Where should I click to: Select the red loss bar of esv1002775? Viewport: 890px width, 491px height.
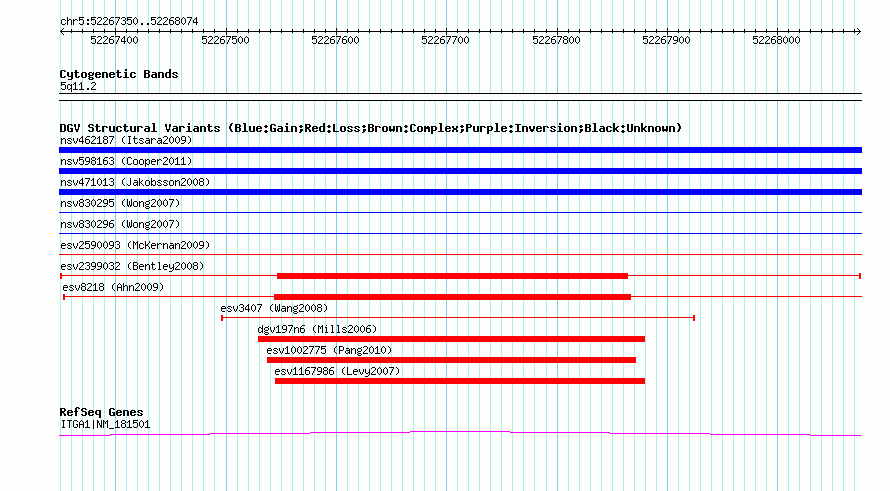click(x=451, y=360)
